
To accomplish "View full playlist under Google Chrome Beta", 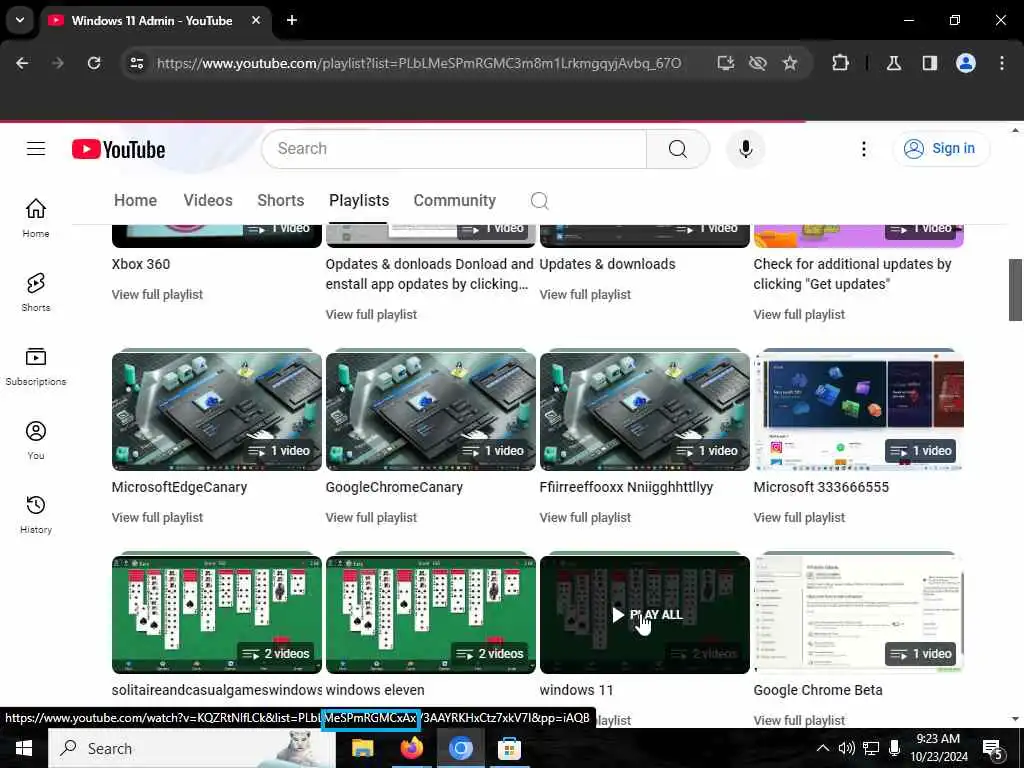I will [799, 720].
